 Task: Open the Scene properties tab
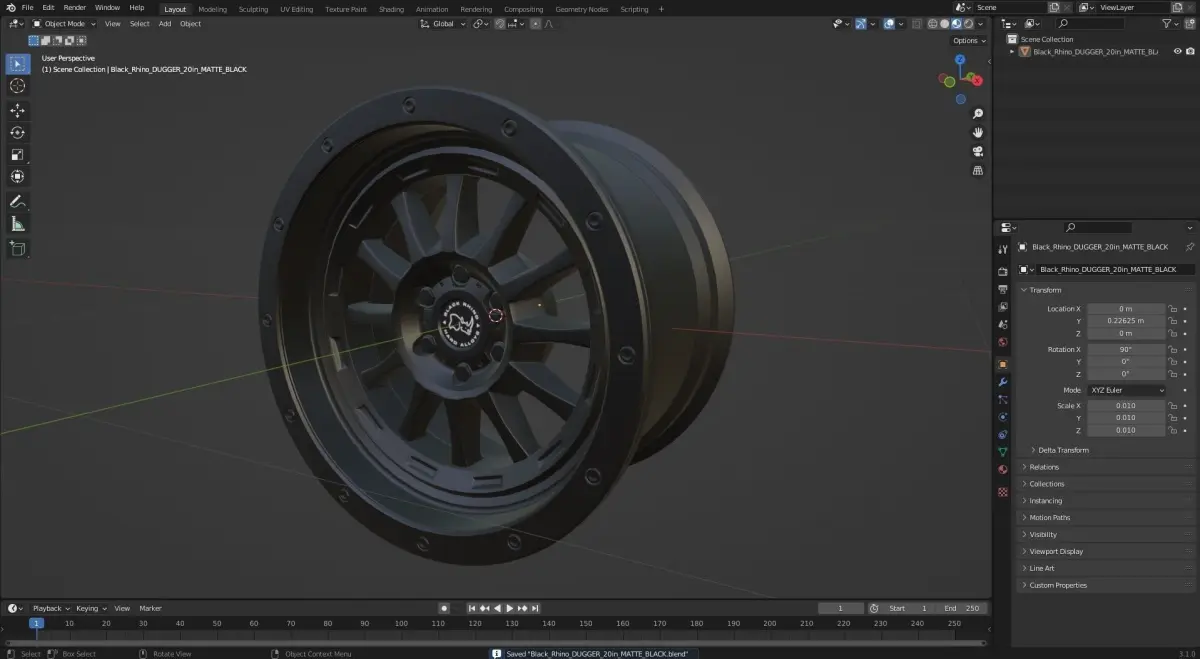coord(1003,325)
